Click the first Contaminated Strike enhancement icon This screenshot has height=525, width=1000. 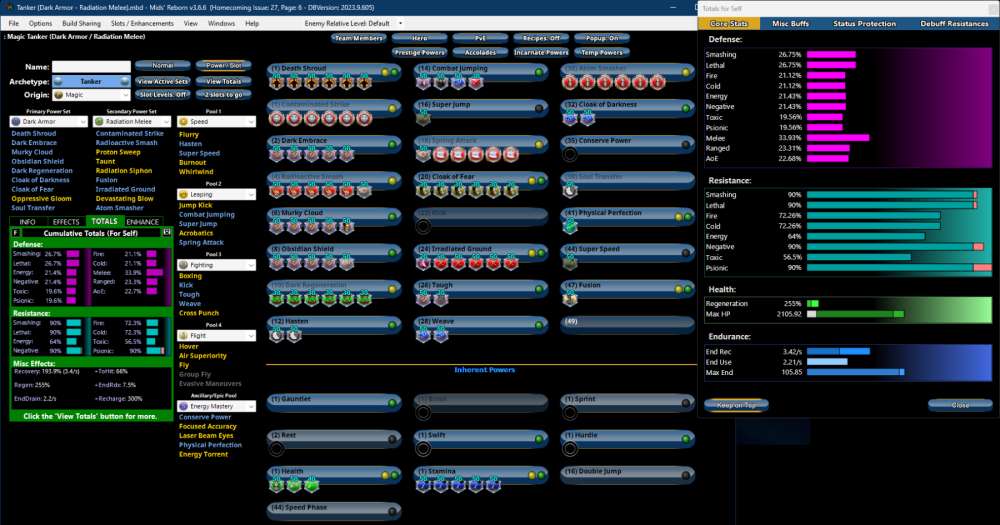click(x=276, y=118)
